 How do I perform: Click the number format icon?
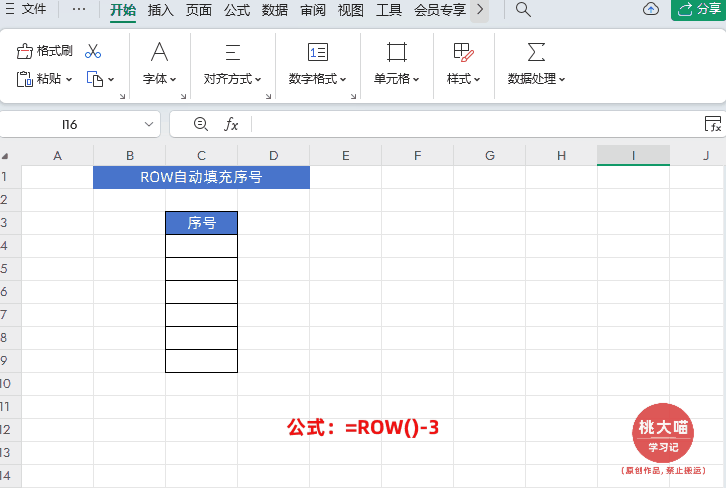(318, 52)
